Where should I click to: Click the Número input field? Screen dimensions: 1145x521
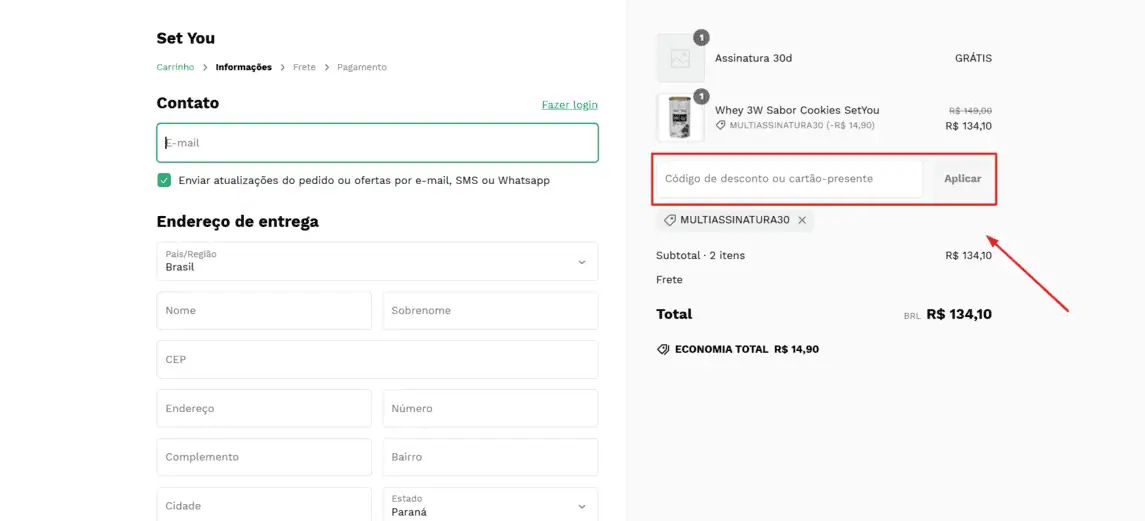tap(491, 408)
